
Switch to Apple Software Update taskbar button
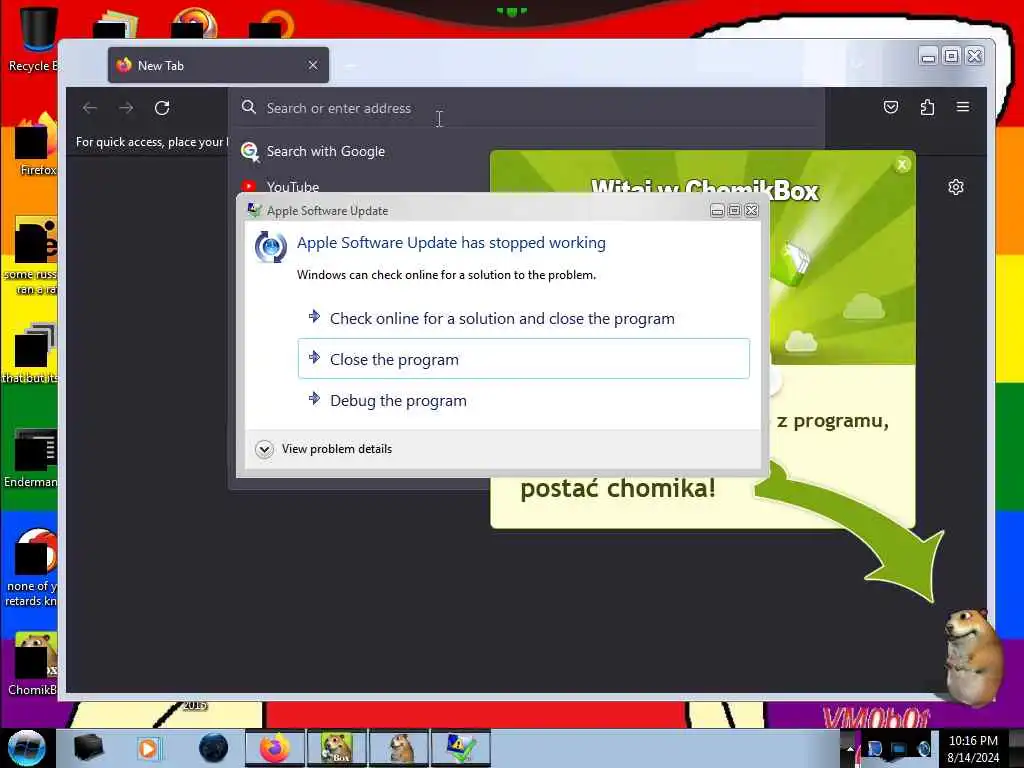460,748
